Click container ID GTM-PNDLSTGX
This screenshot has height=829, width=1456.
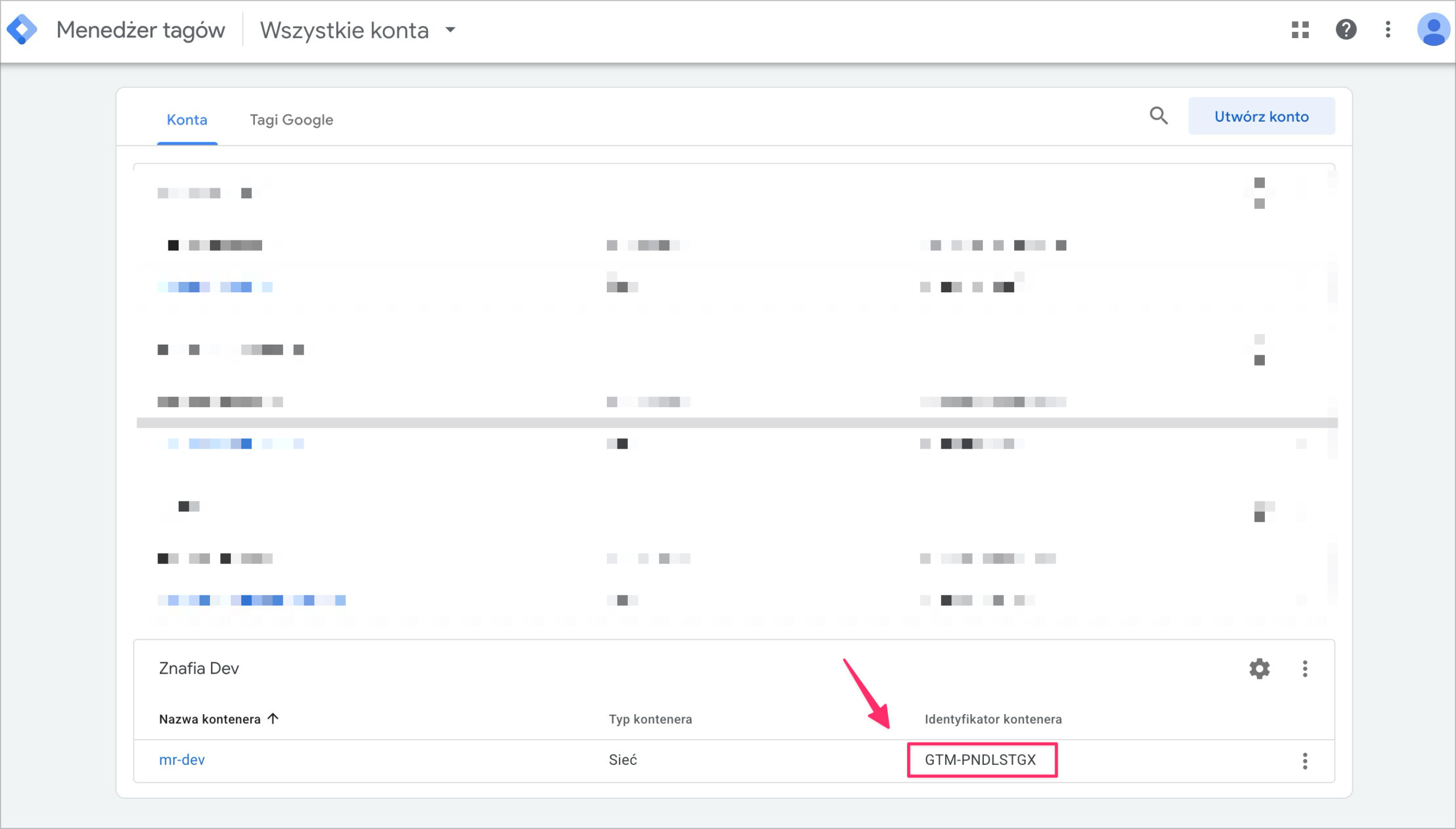[x=980, y=760]
